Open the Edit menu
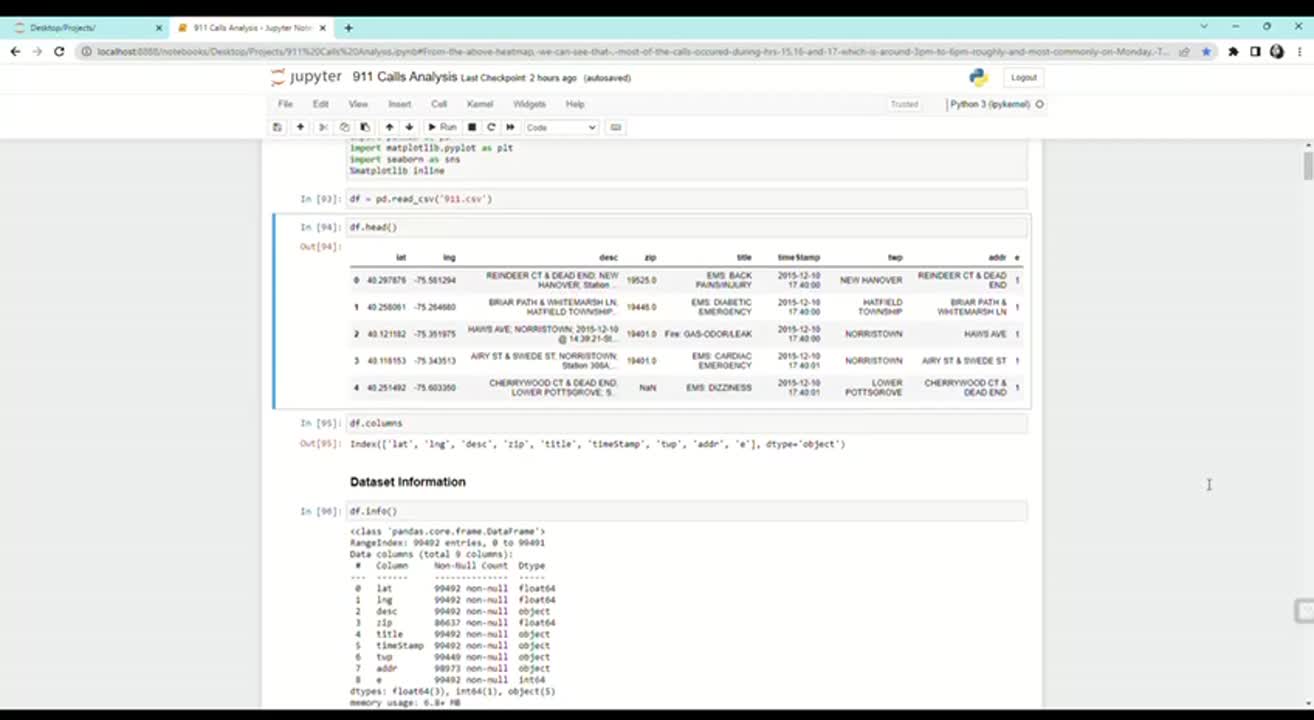Image resolution: width=1314 pixels, height=720 pixels. [x=320, y=104]
